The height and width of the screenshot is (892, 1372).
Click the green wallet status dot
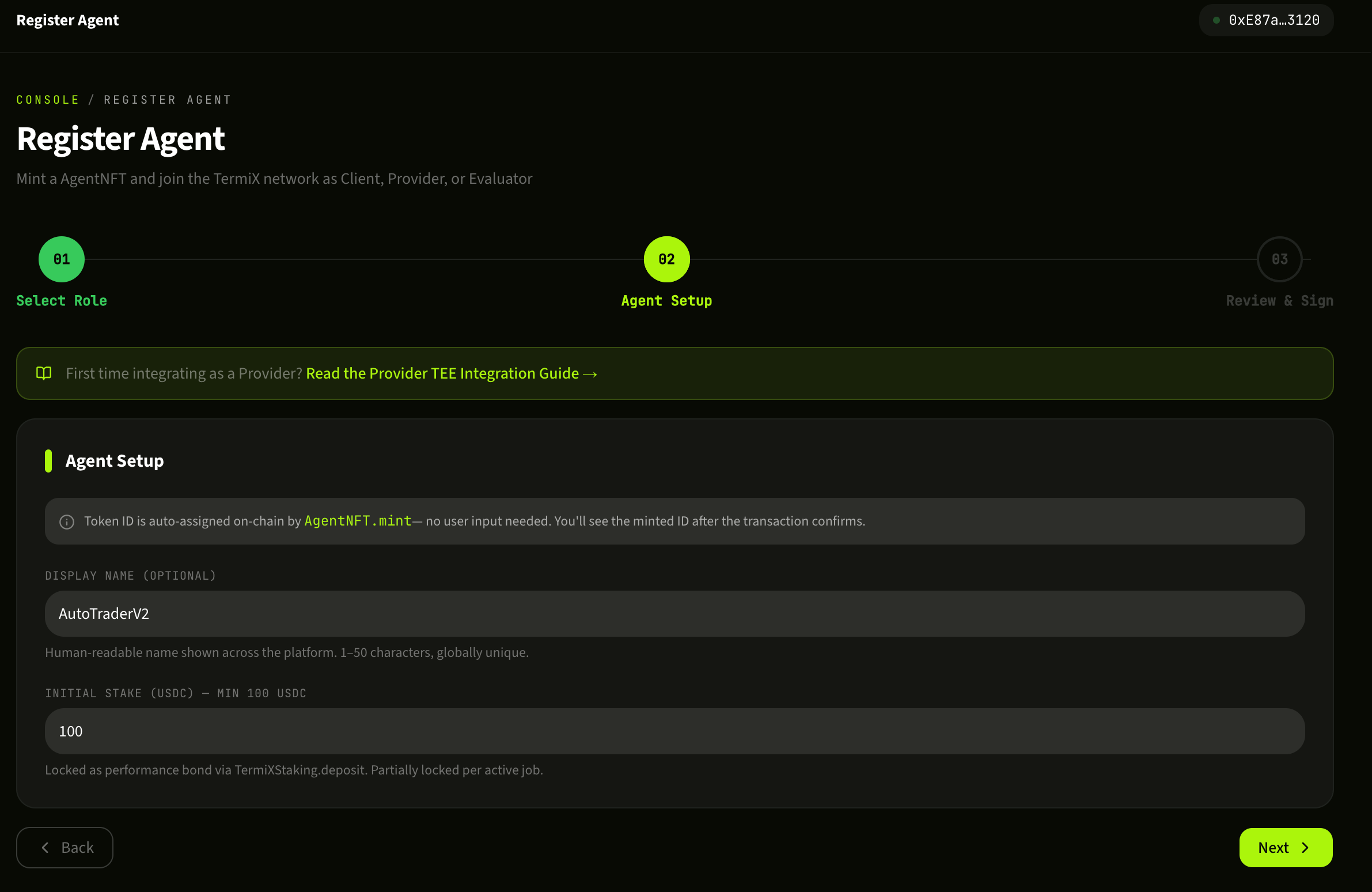click(x=1216, y=20)
